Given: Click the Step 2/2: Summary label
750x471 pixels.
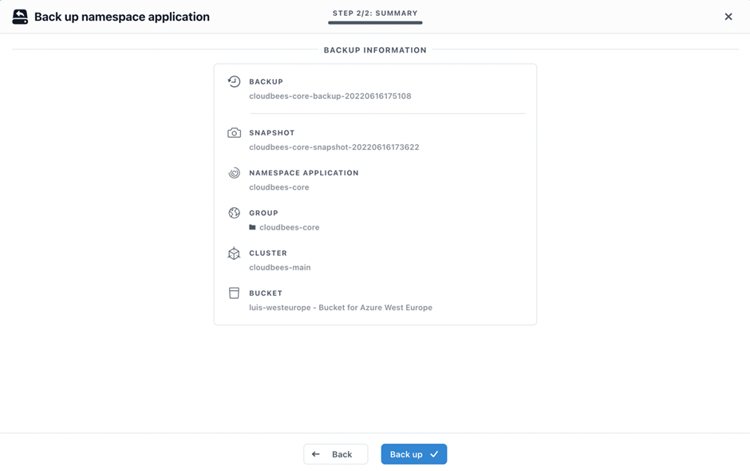Looking at the screenshot, I should click(x=375, y=13).
